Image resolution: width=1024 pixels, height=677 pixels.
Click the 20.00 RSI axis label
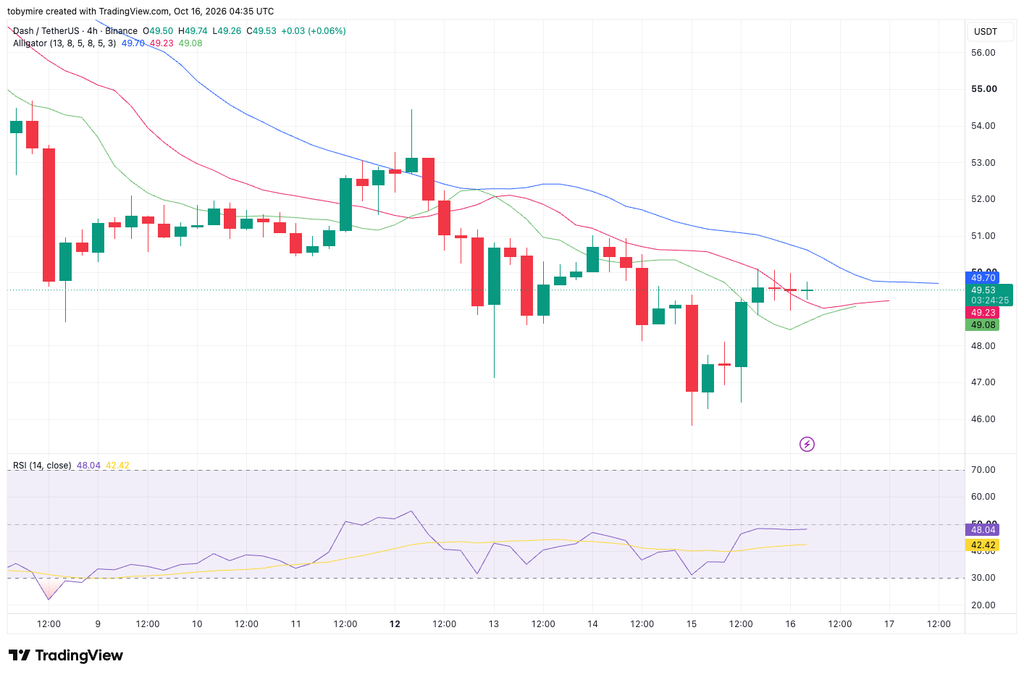[x=983, y=605]
